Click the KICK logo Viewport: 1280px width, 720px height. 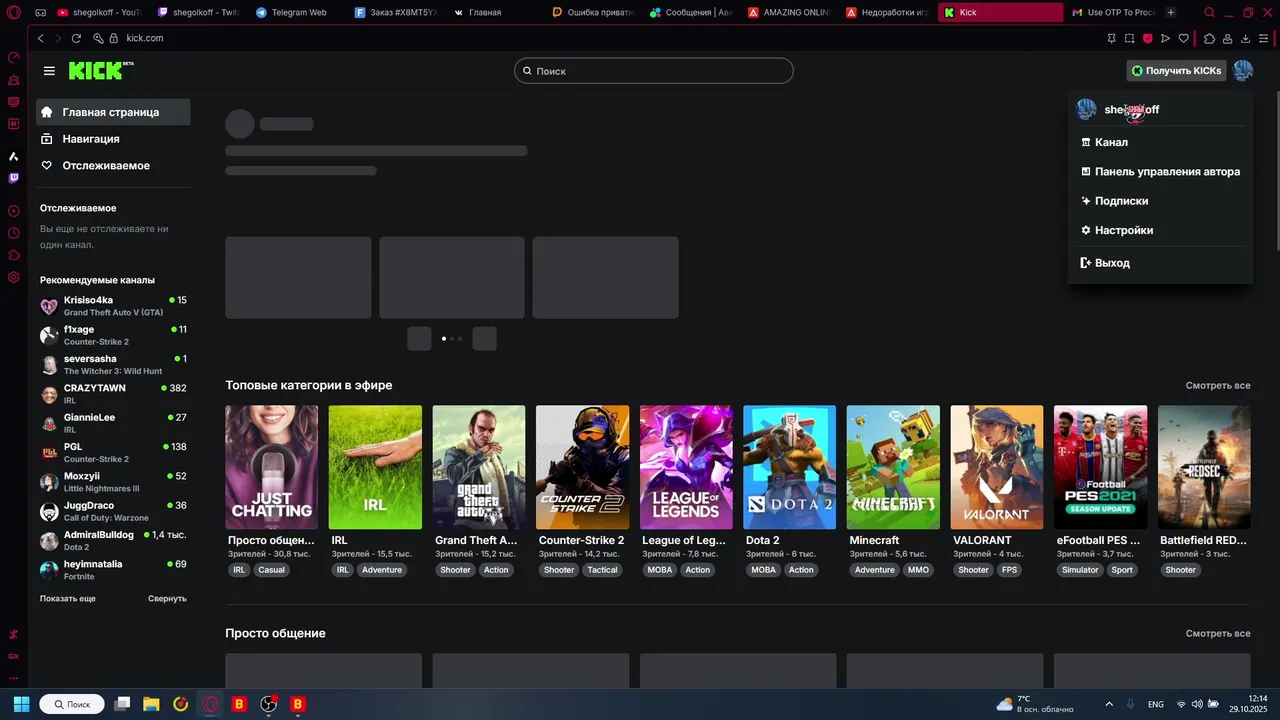pyautogui.click(x=101, y=70)
